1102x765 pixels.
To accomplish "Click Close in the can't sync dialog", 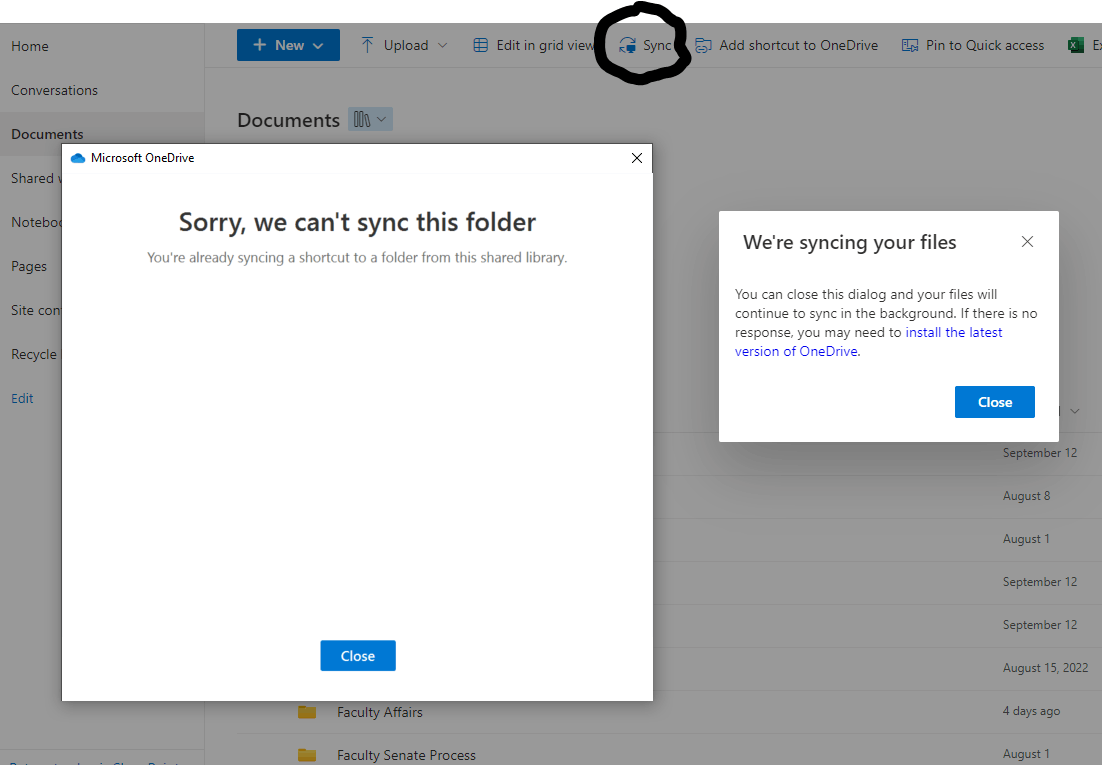I will point(358,655).
